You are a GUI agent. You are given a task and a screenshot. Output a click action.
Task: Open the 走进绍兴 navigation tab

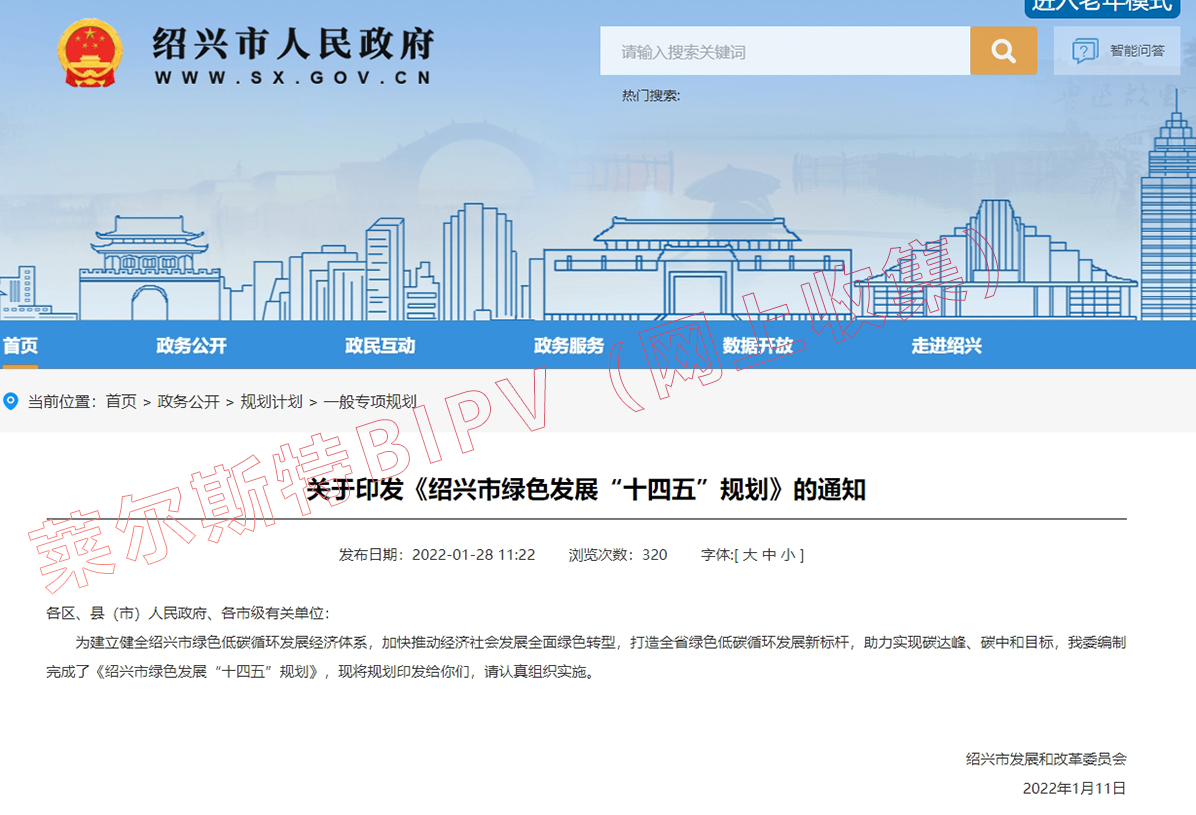(x=947, y=346)
